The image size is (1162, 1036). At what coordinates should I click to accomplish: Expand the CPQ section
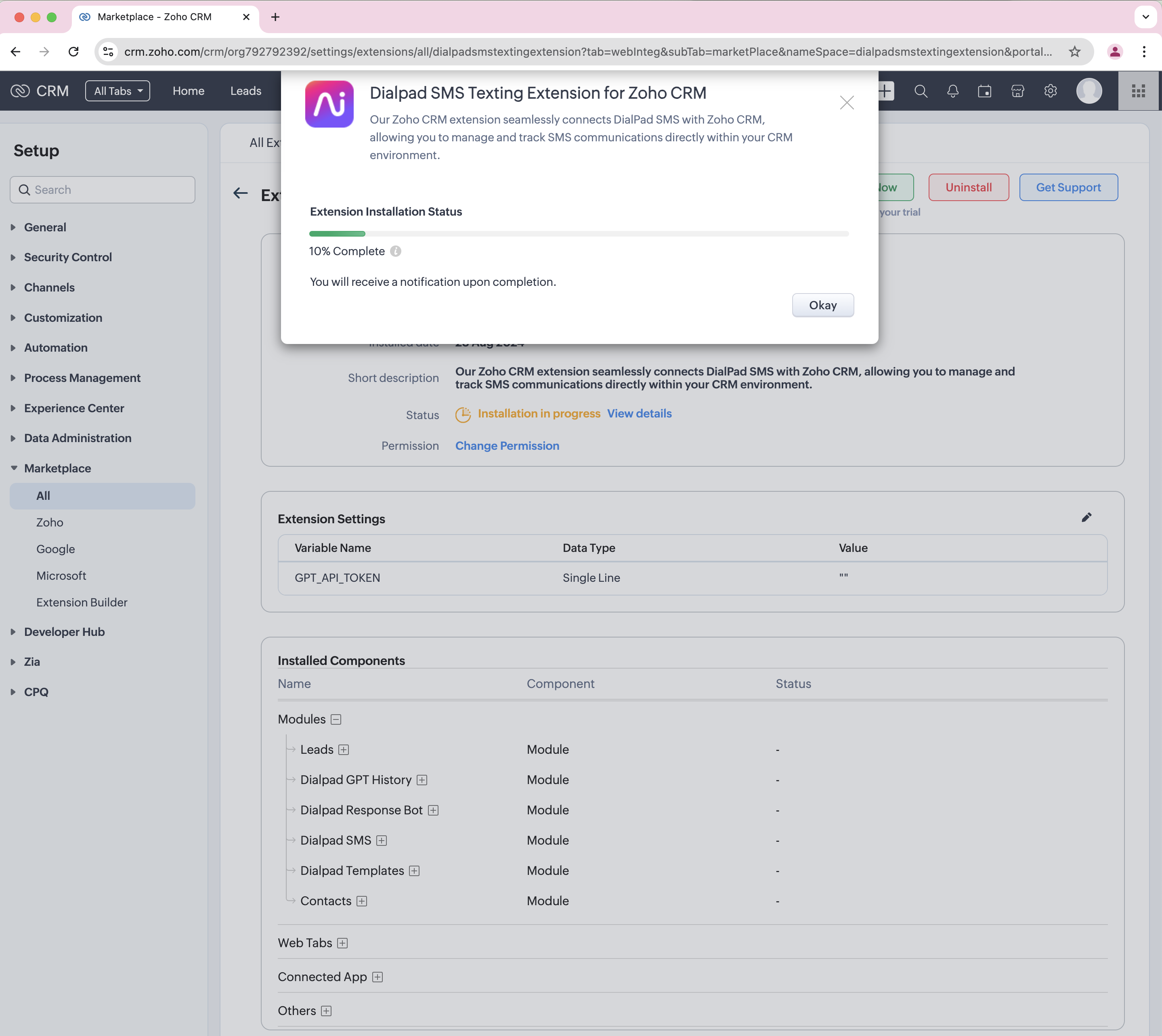pos(36,692)
